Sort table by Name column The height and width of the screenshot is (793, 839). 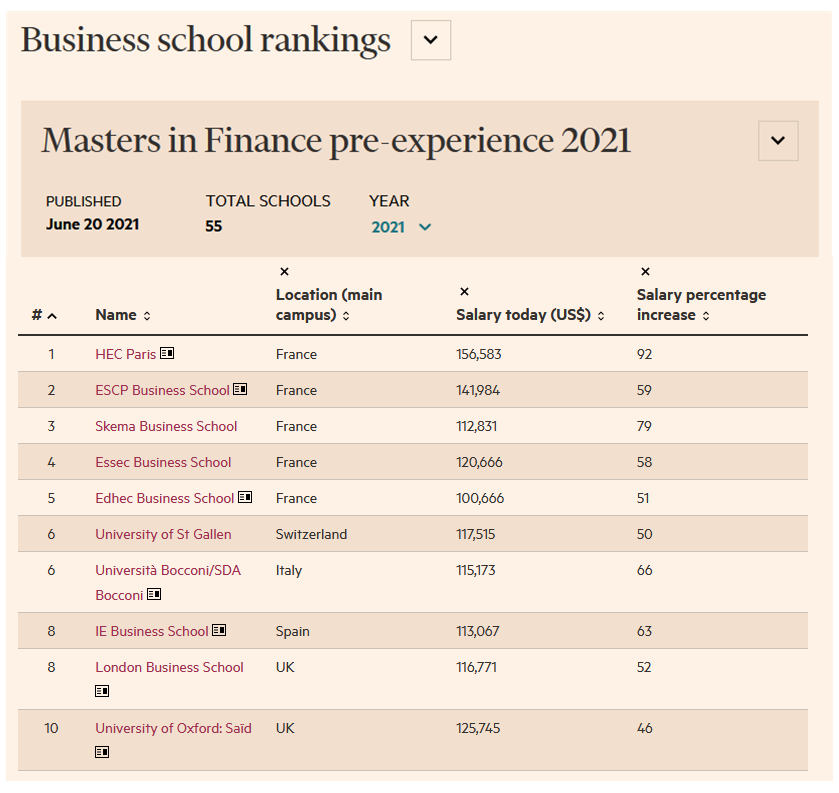(x=123, y=315)
